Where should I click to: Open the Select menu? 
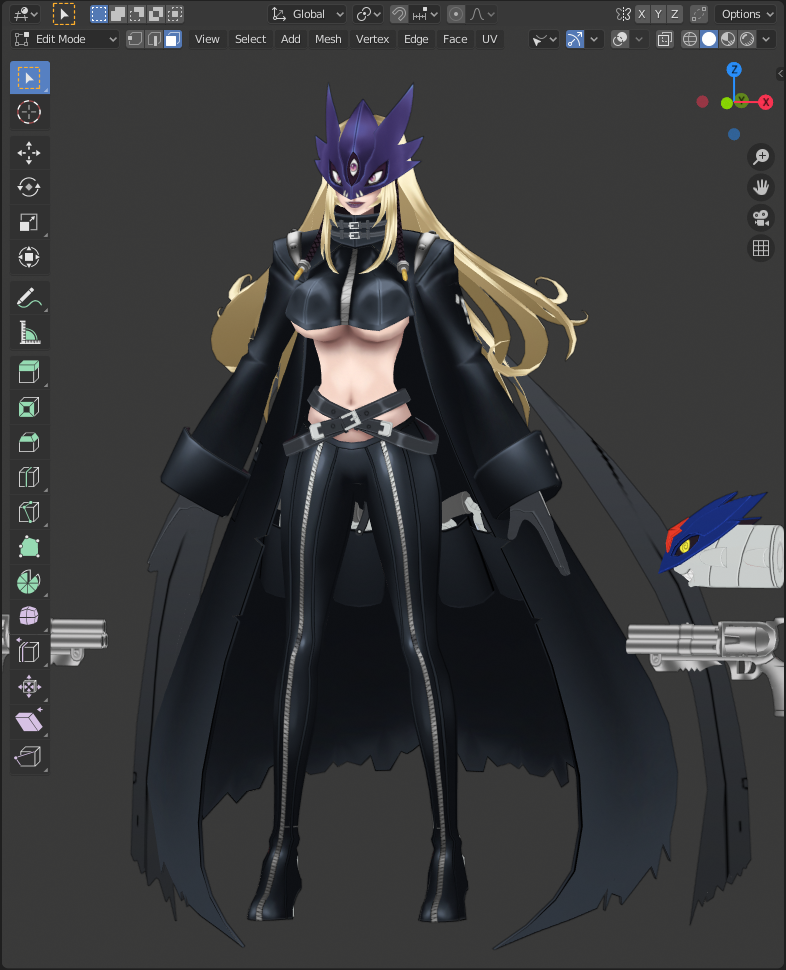250,40
